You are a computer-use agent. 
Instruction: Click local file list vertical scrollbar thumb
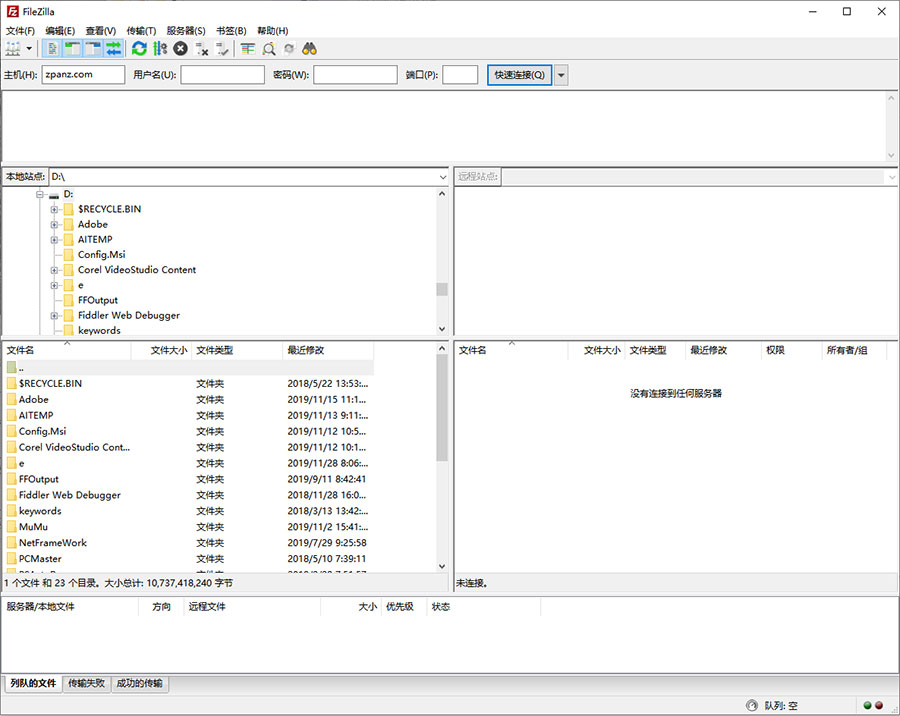click(441, 408)
